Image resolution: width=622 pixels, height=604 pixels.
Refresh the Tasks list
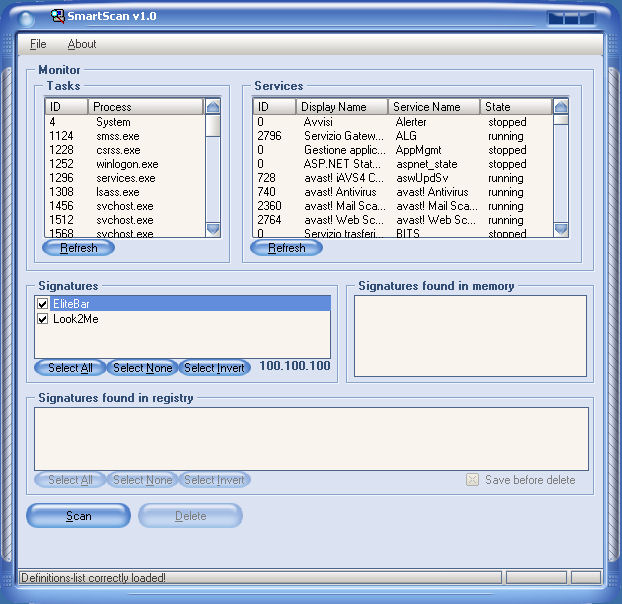(x=79, y=248)
